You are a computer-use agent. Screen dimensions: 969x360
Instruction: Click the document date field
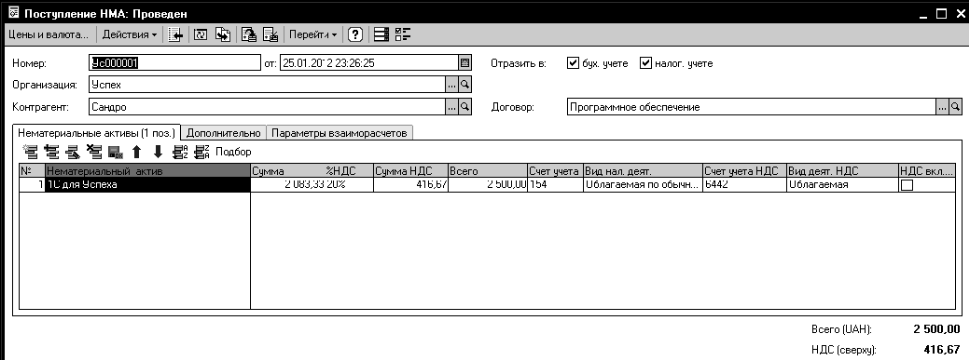pyautogui.click(x=370, y=63)
